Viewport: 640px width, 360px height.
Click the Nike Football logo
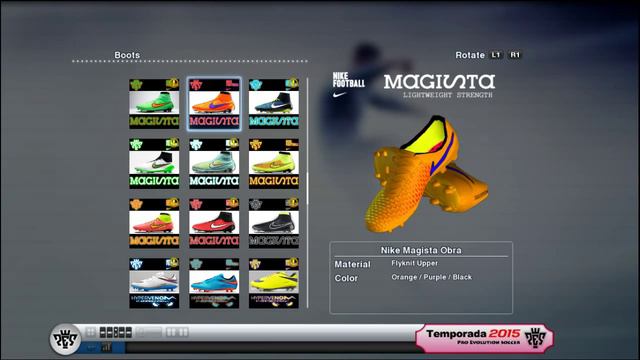point(348,85)
